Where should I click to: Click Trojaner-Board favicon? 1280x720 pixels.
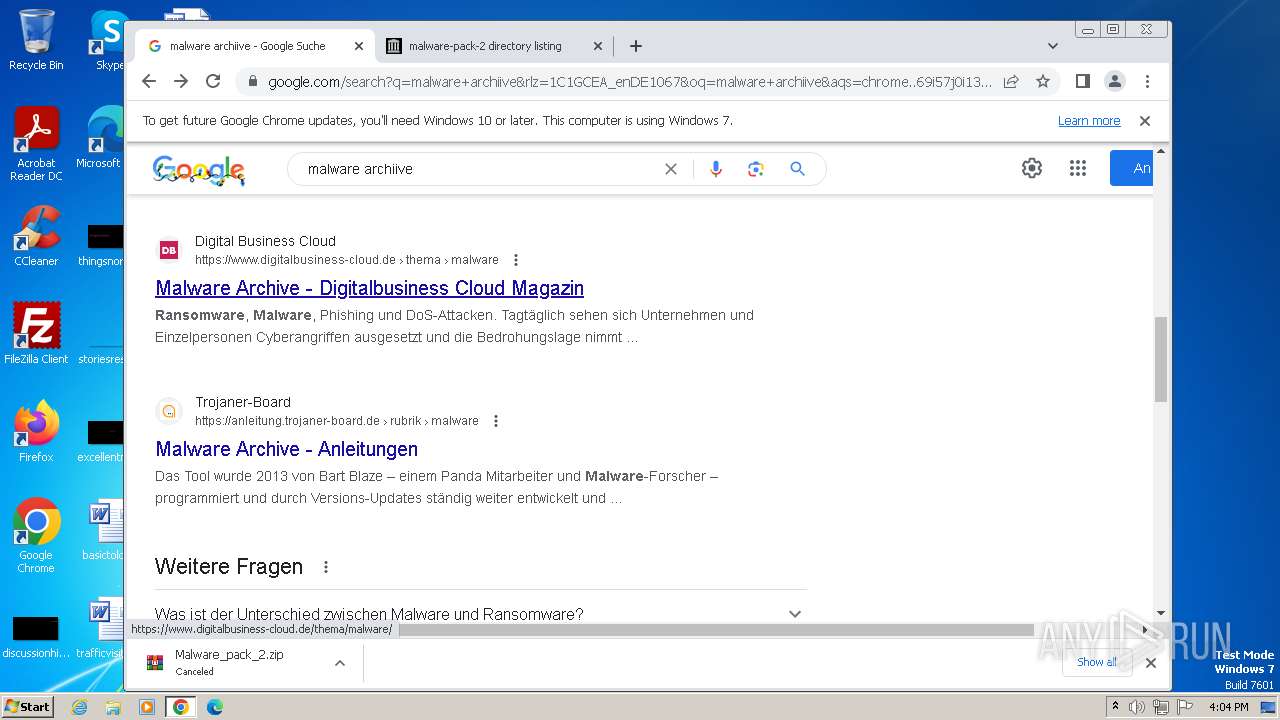(169, 411)
